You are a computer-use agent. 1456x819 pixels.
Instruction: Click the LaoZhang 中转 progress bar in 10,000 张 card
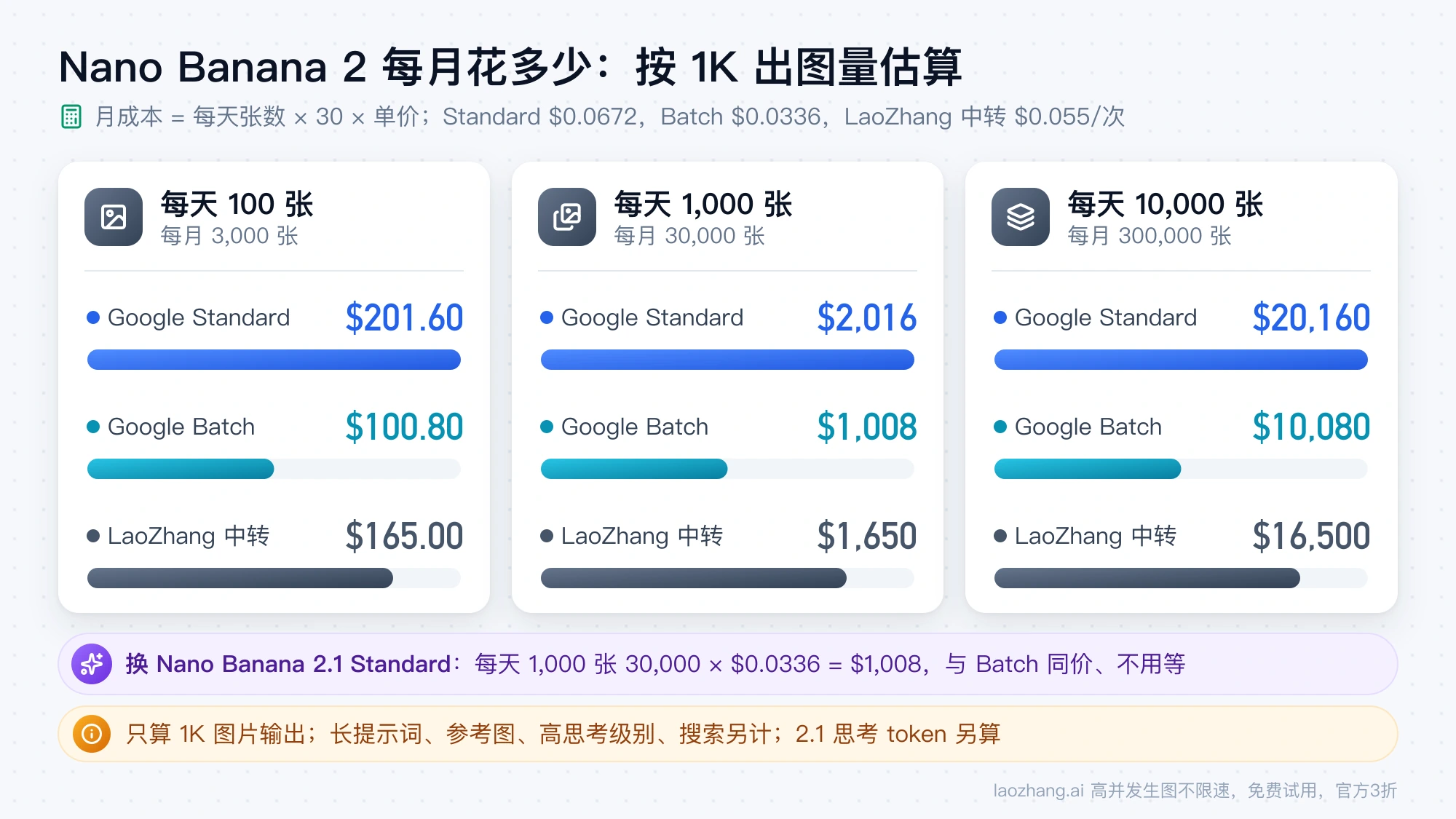(x=1181, y=578)
